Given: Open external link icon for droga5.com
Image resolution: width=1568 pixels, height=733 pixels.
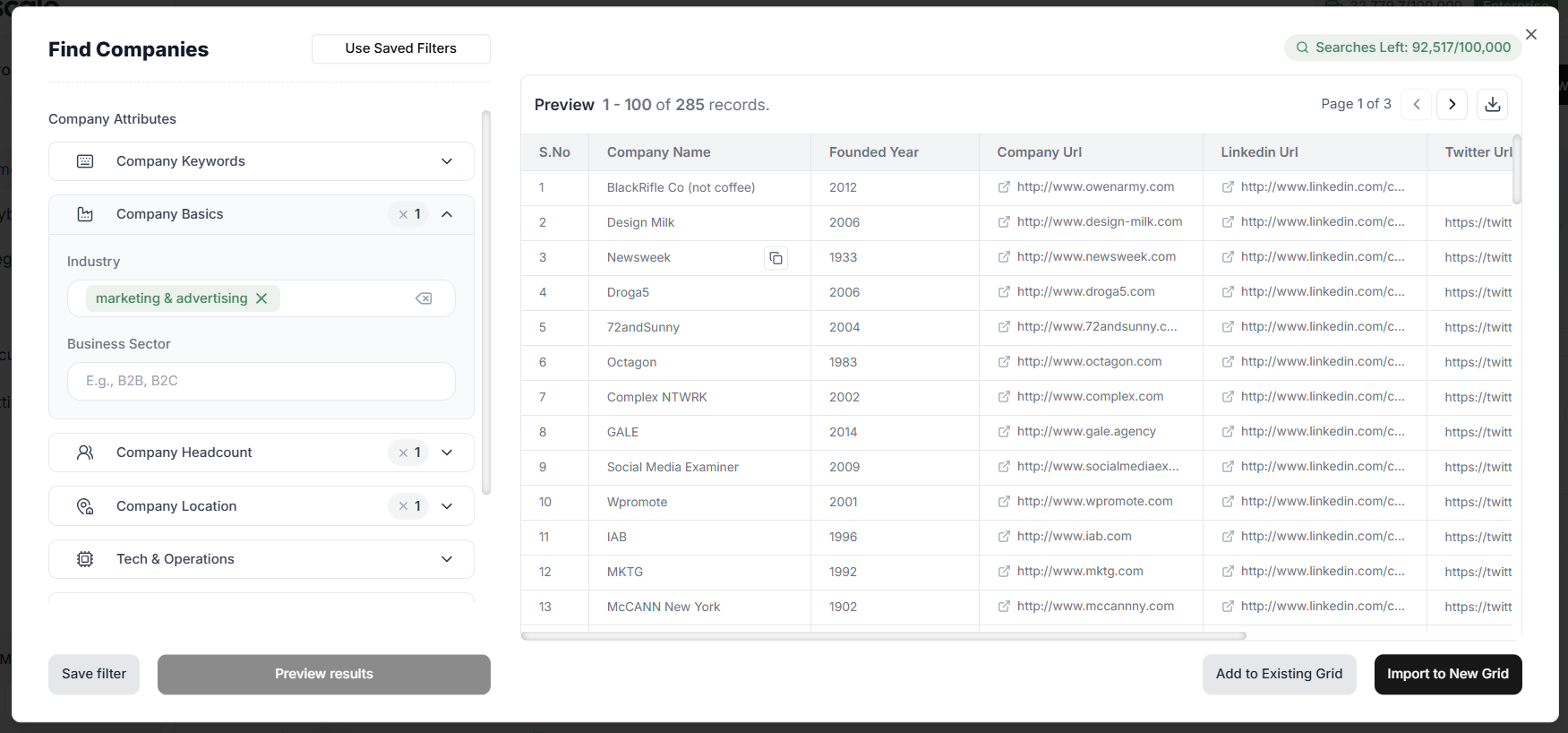Looking at the screenshot, I should [1005, 292].
